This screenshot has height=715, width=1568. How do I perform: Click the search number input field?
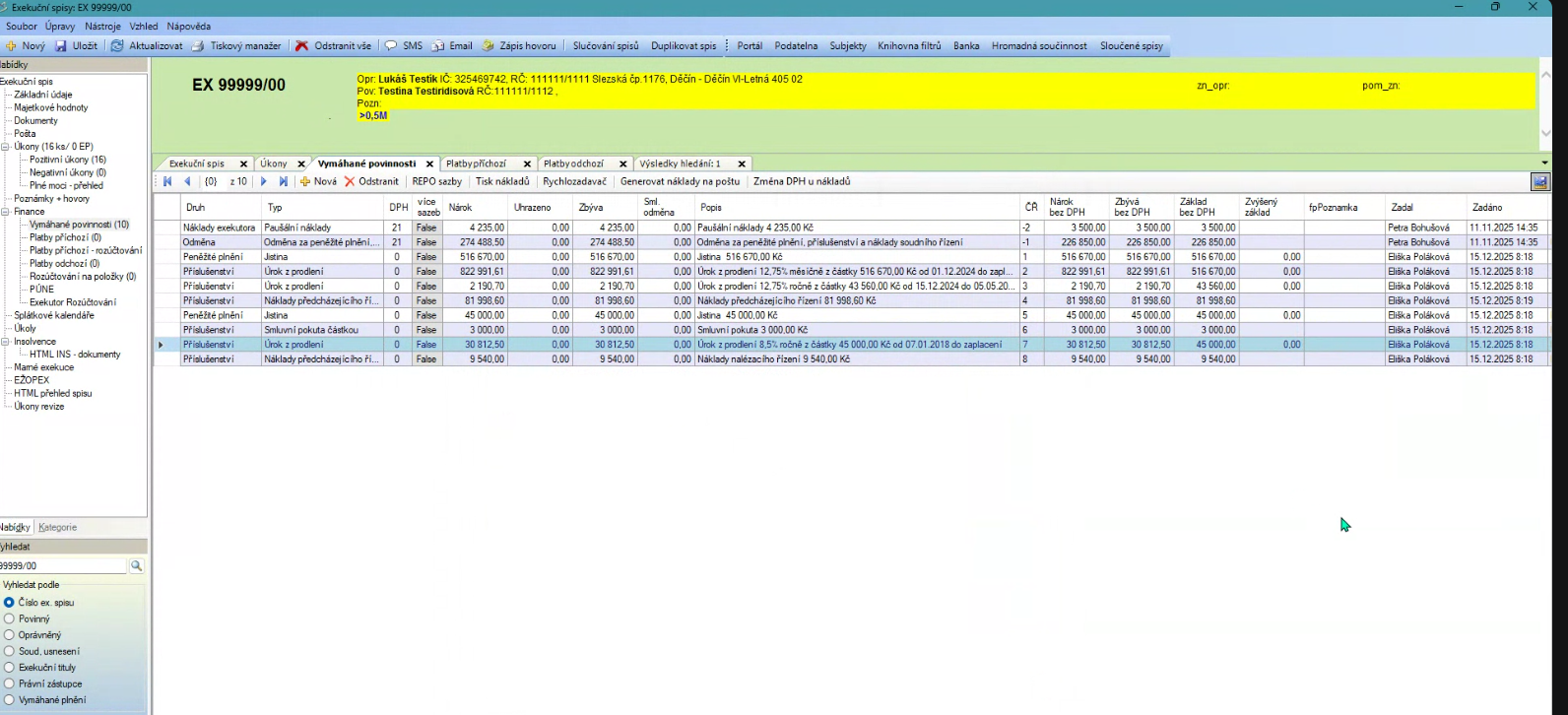click(61, 566)
